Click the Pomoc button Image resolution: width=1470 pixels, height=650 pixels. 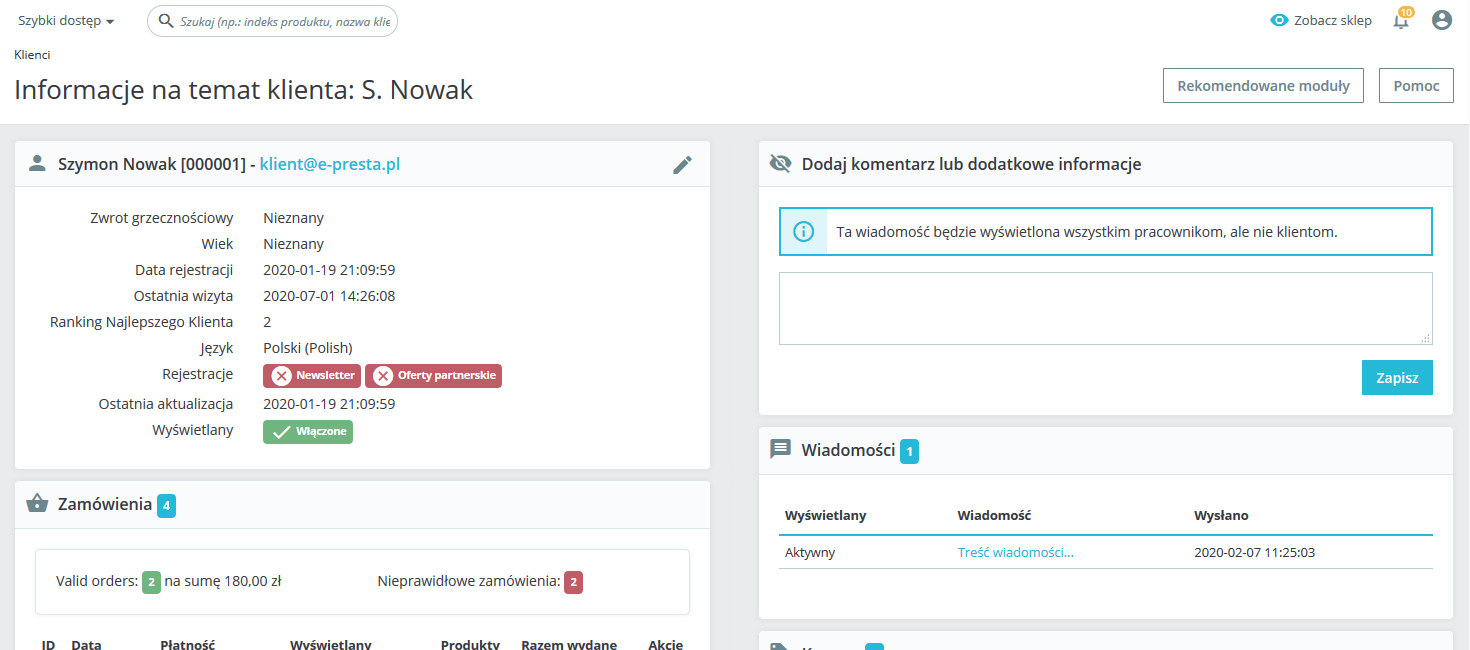(1415, 86)
